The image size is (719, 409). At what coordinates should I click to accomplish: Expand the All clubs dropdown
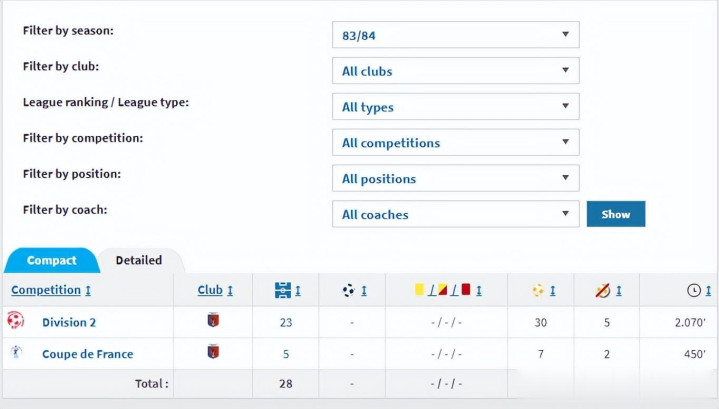pos(455,71)
